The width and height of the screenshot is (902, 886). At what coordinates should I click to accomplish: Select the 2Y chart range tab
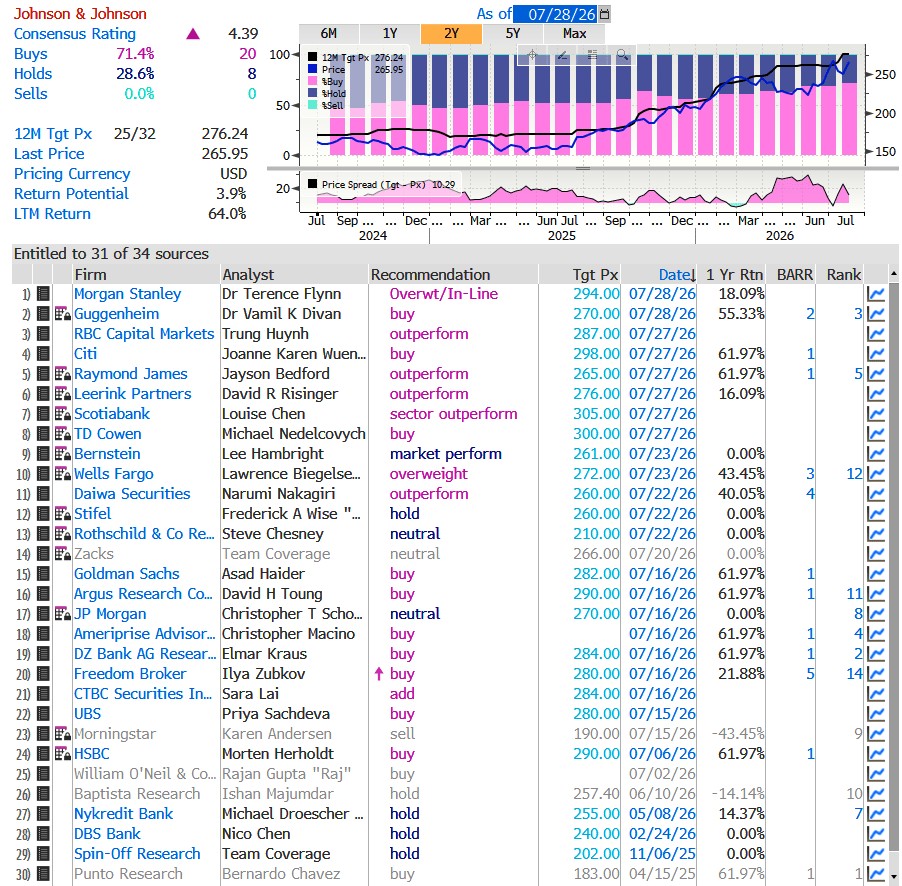click(x=452, y=34)
